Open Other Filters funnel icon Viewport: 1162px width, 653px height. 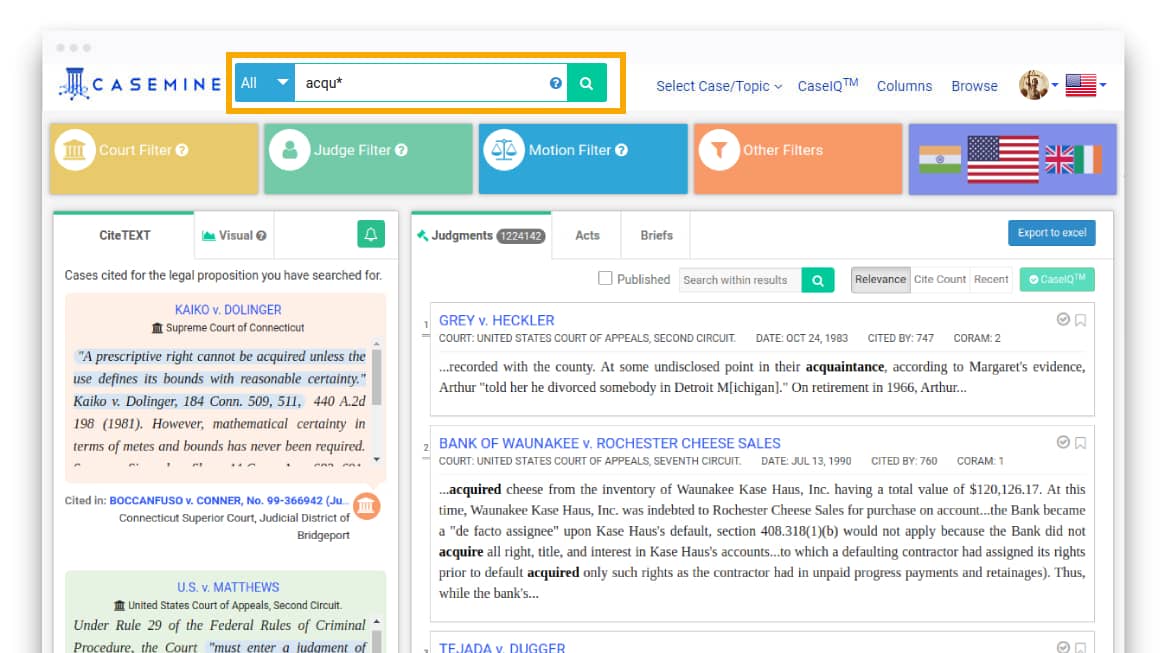pyautogui.click(x=718, y=151)
